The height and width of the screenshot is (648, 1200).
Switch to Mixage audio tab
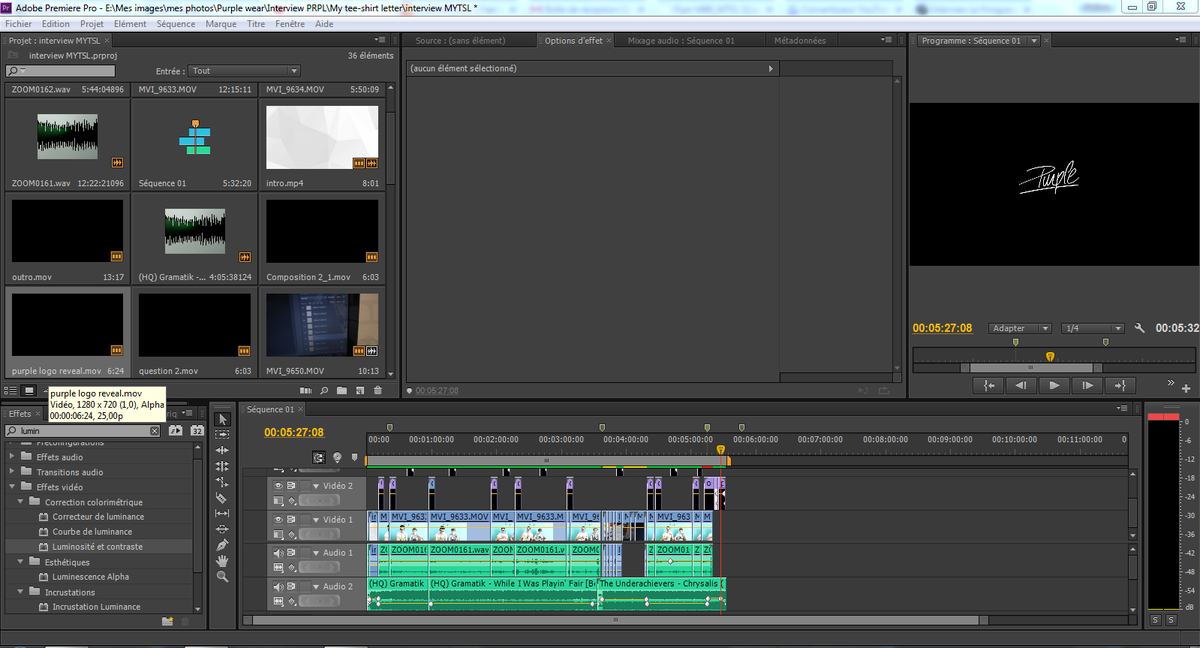[681, 41]
